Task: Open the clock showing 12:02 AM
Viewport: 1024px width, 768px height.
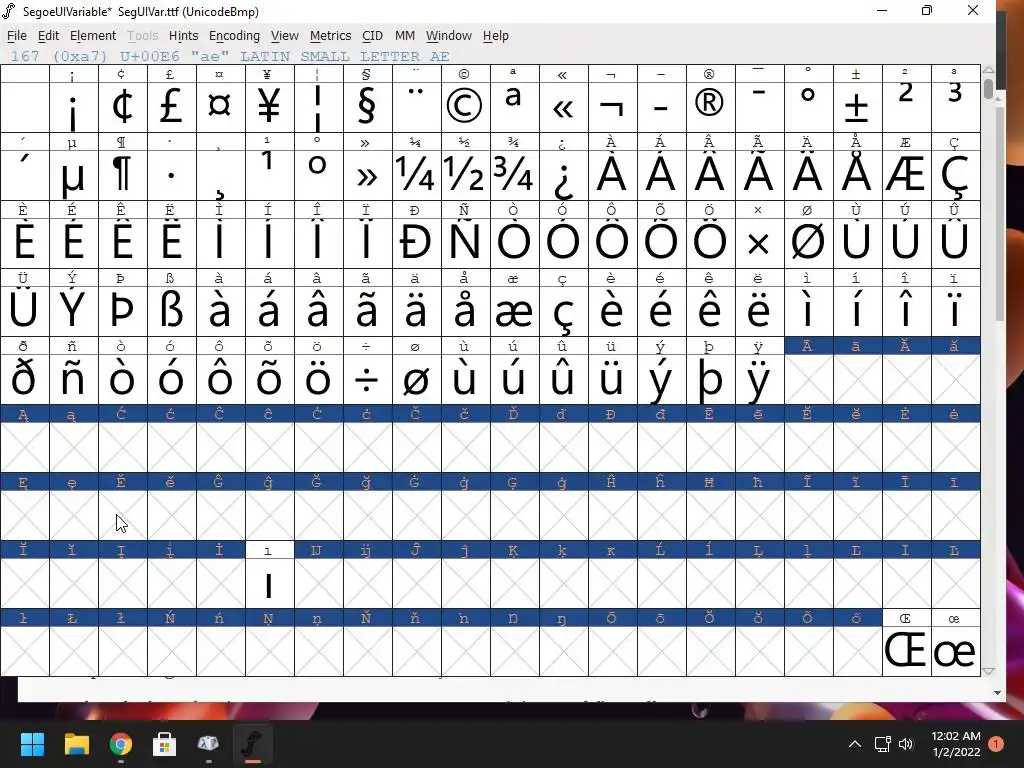Action: click(x=955, y=744)
